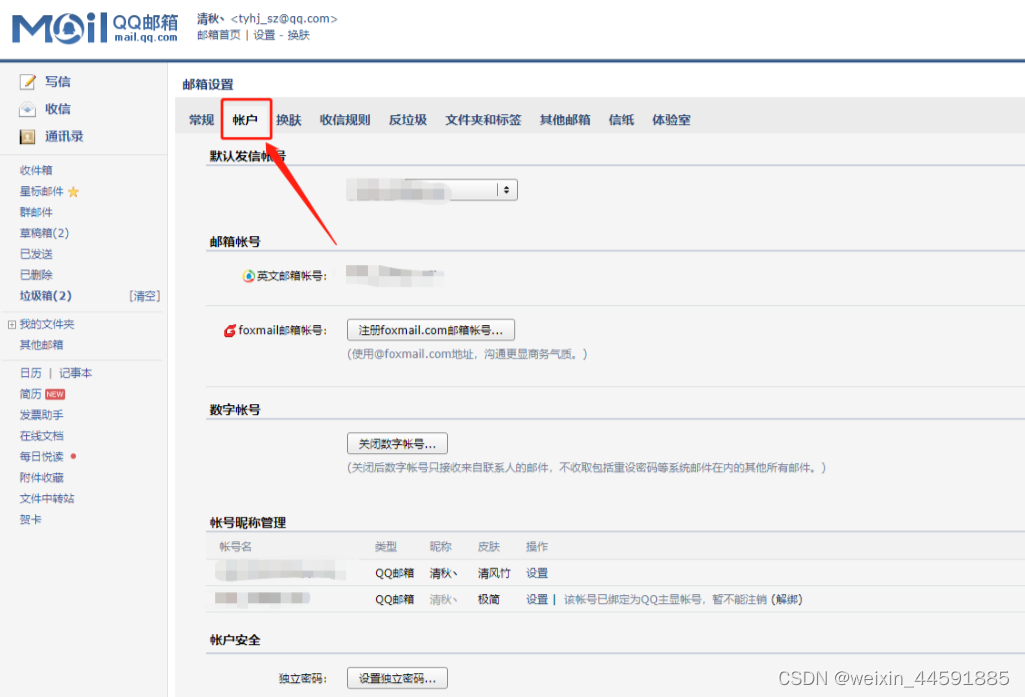Click 设置独立密码 button
Viewport: 1025px width, 697px height.
coord(396,678)
